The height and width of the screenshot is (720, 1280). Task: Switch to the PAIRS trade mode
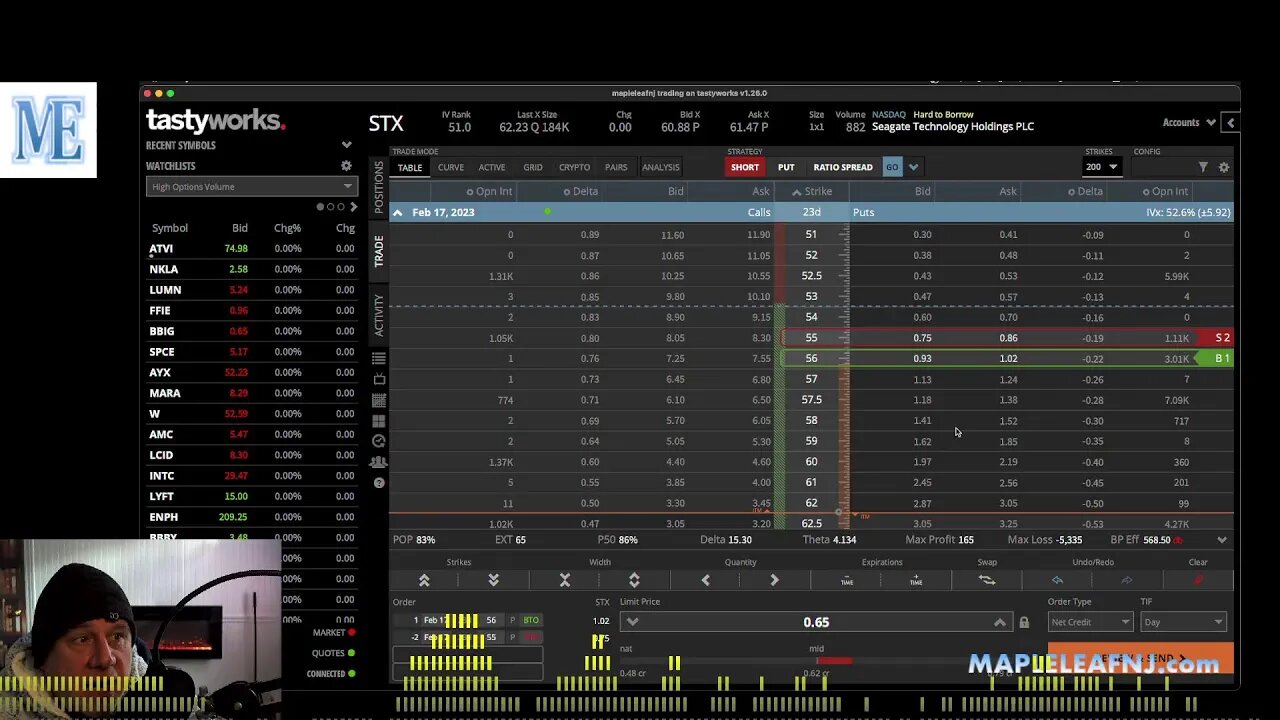point(616,167)
